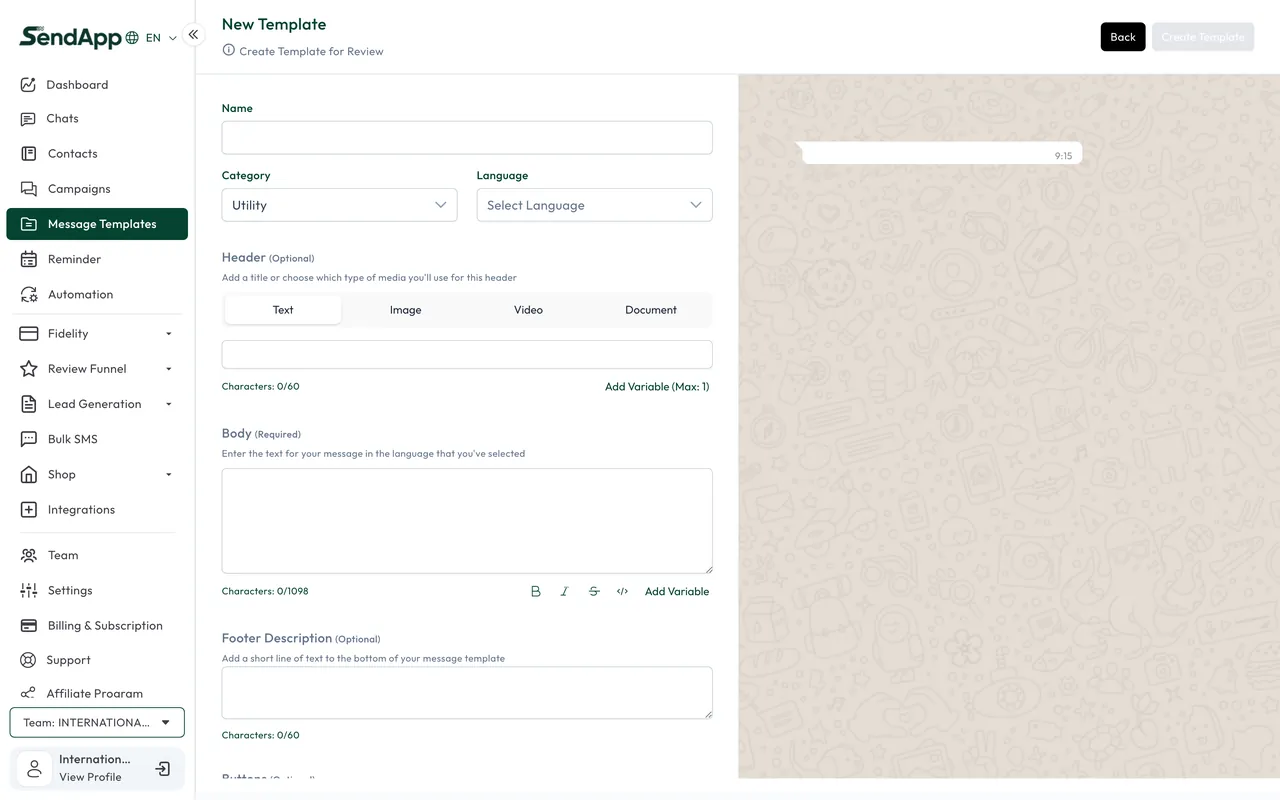Click the profile avatar icon
Viewport: 1280px width, 800px height.
tap(35, 769)
